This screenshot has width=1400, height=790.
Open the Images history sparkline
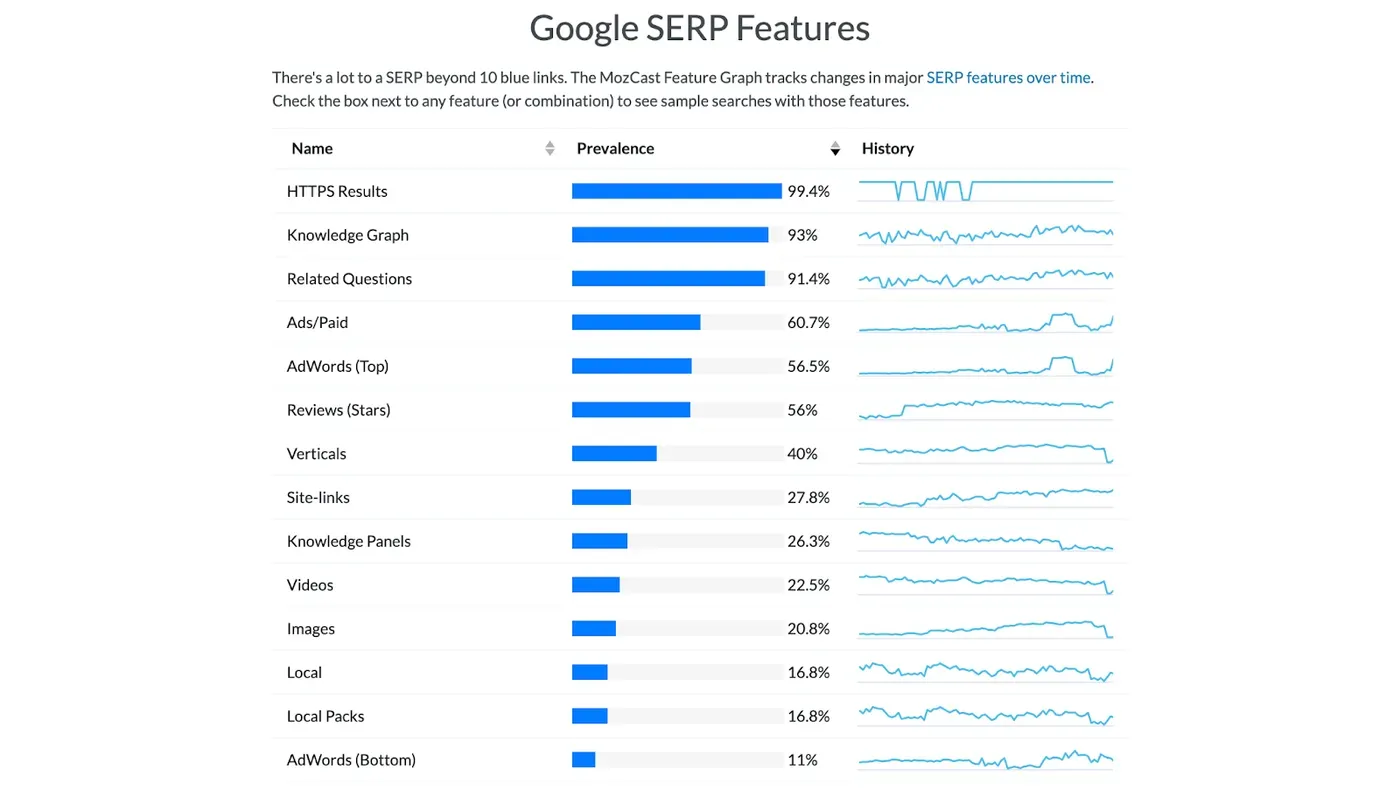click(x=986, y=629)
